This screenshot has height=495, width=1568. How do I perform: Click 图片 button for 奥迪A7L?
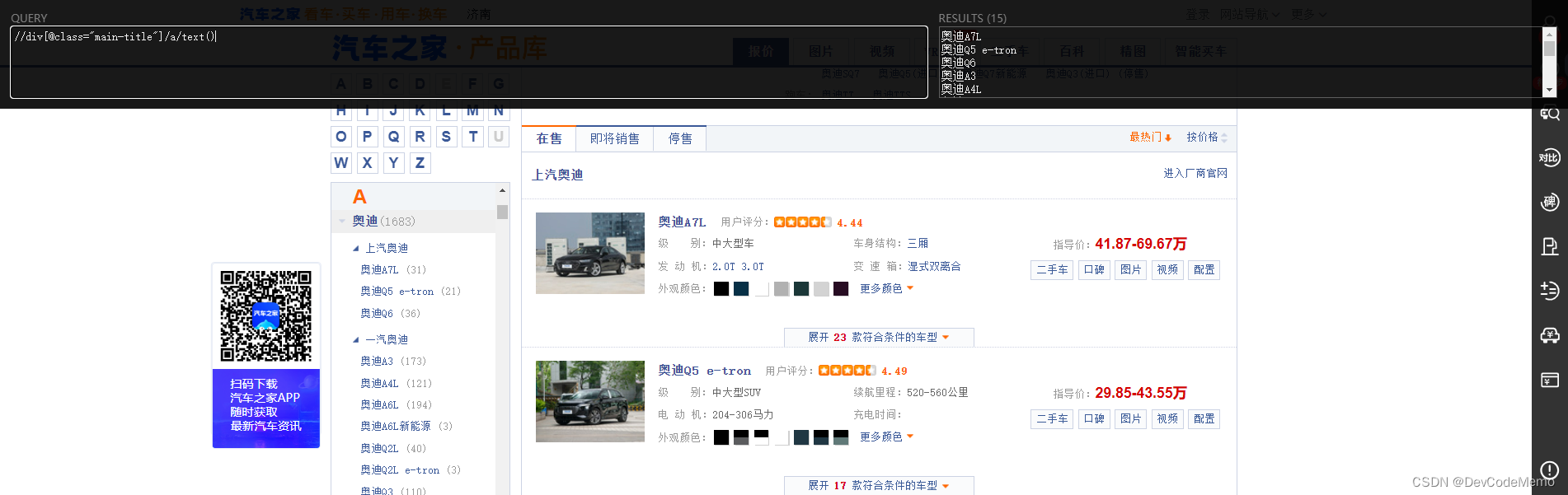pos(1131,270)
